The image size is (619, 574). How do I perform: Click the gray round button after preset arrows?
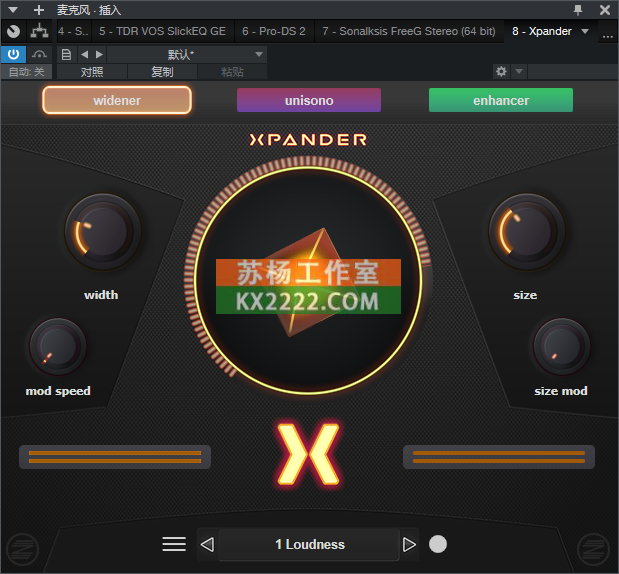[438, 544]
